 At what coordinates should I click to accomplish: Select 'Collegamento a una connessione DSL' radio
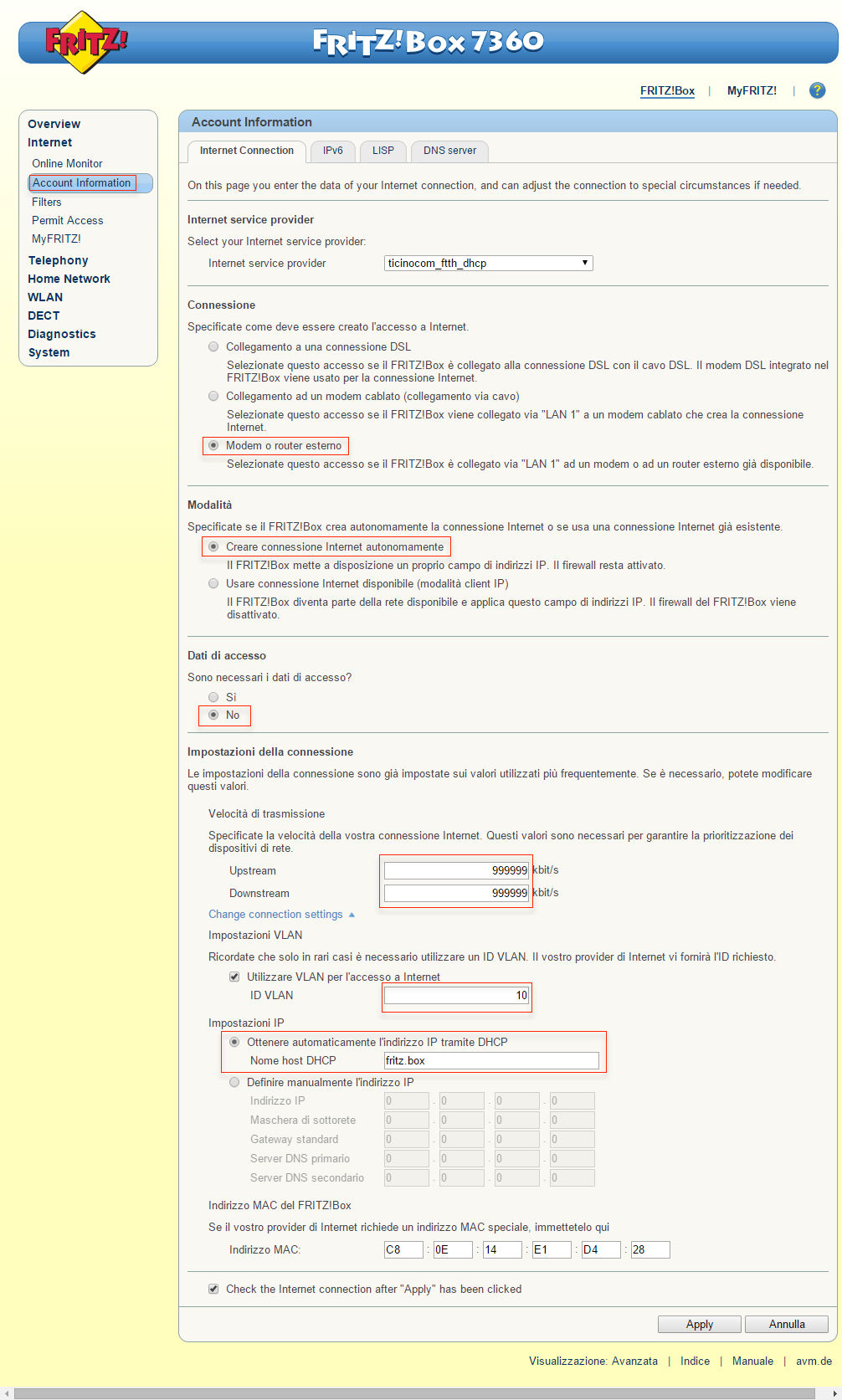point(213,346)
